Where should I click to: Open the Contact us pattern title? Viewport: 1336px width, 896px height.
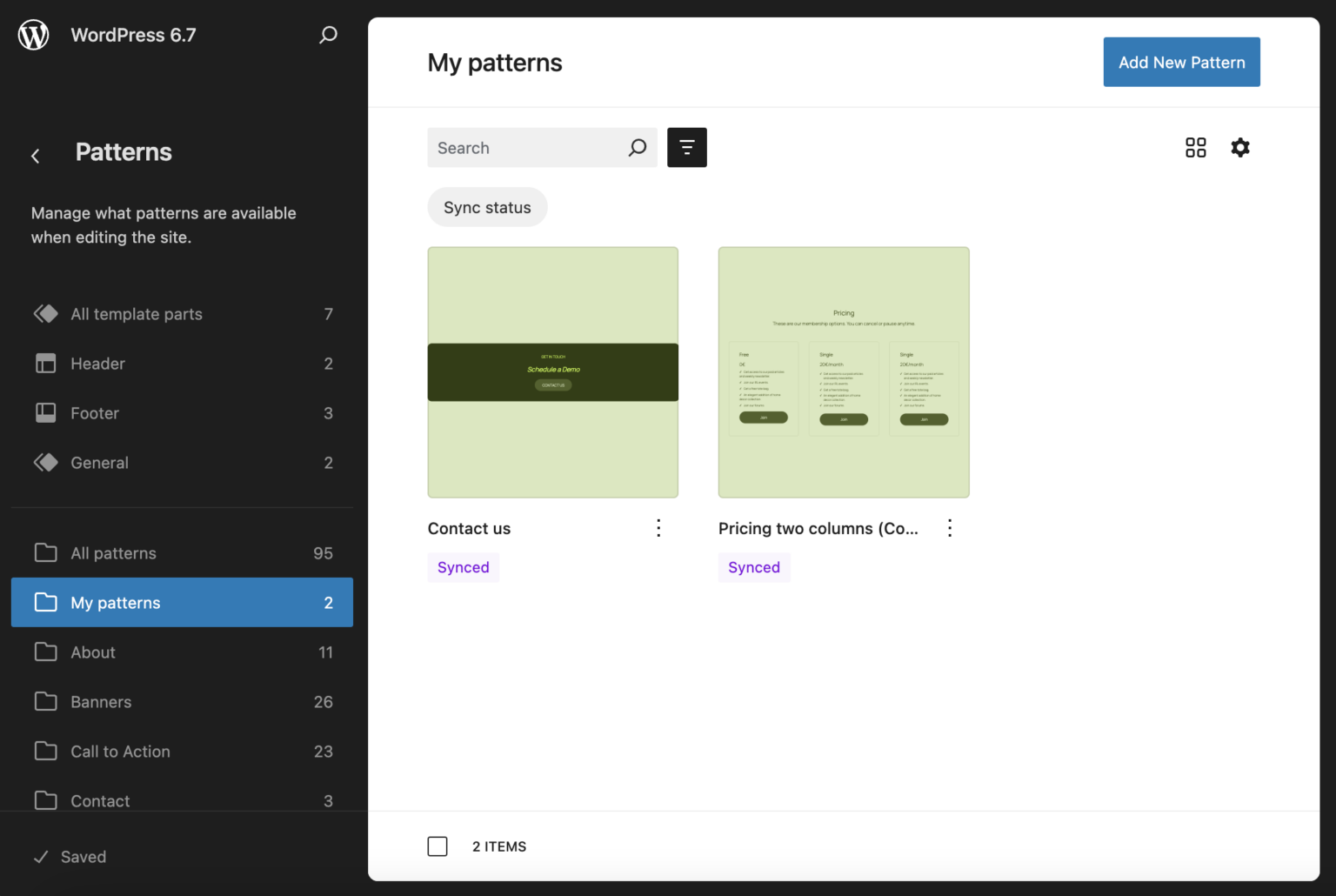pos(469,529)
